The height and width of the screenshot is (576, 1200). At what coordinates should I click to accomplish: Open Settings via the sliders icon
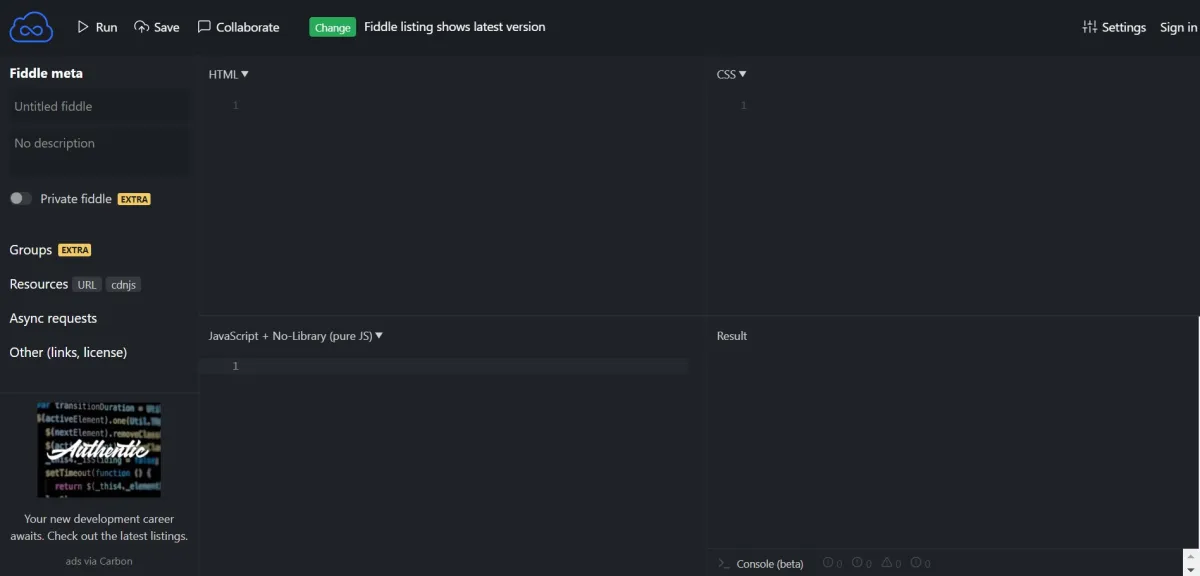(1089, 27)
